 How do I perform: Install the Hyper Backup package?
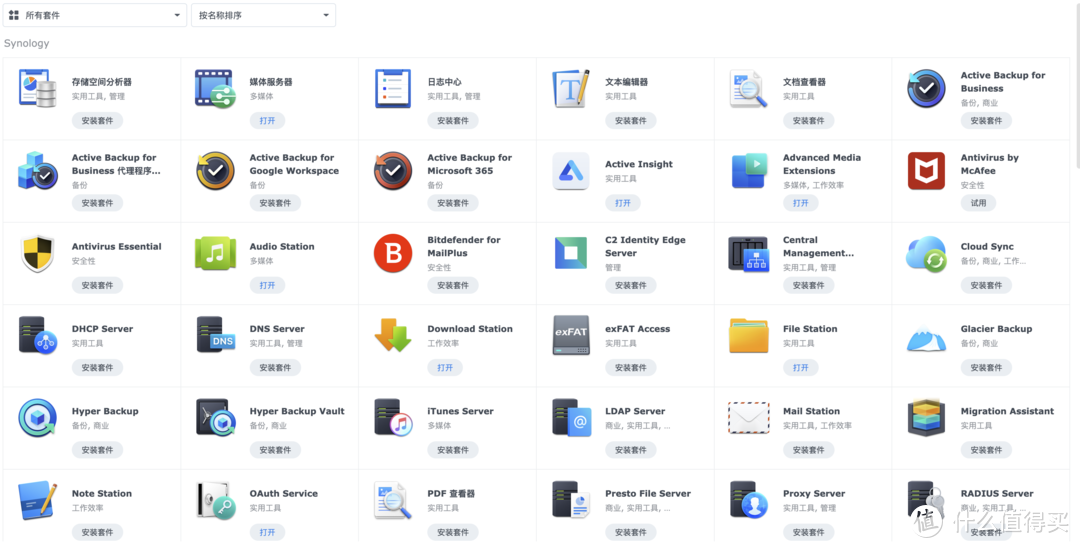pos(97,450)
